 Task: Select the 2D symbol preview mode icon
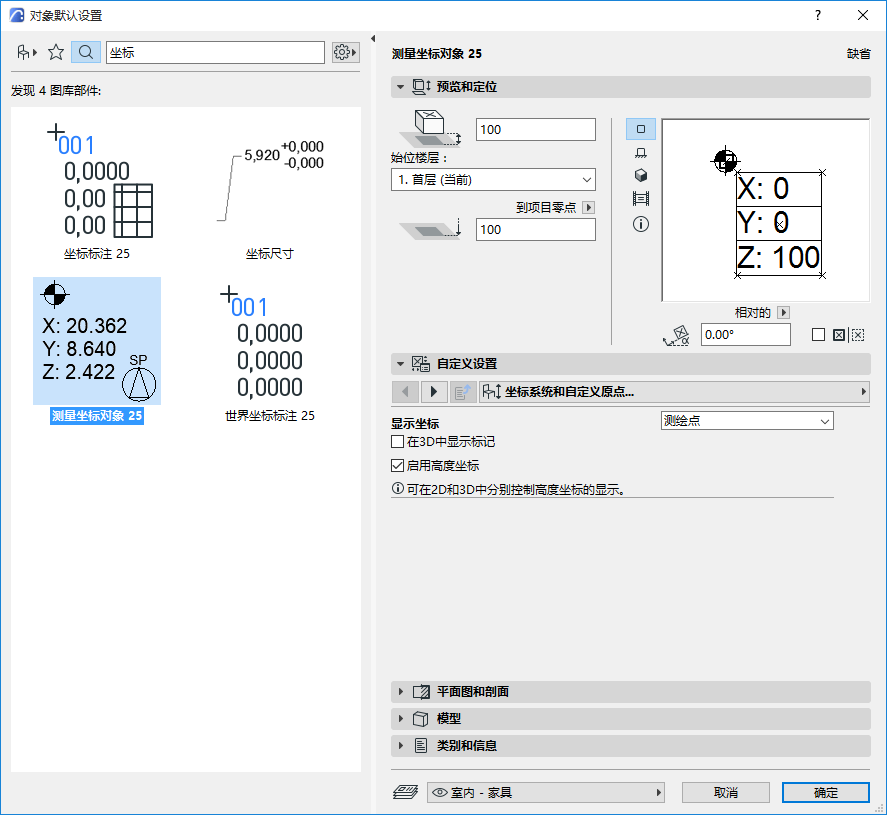[x=640, y=128]
